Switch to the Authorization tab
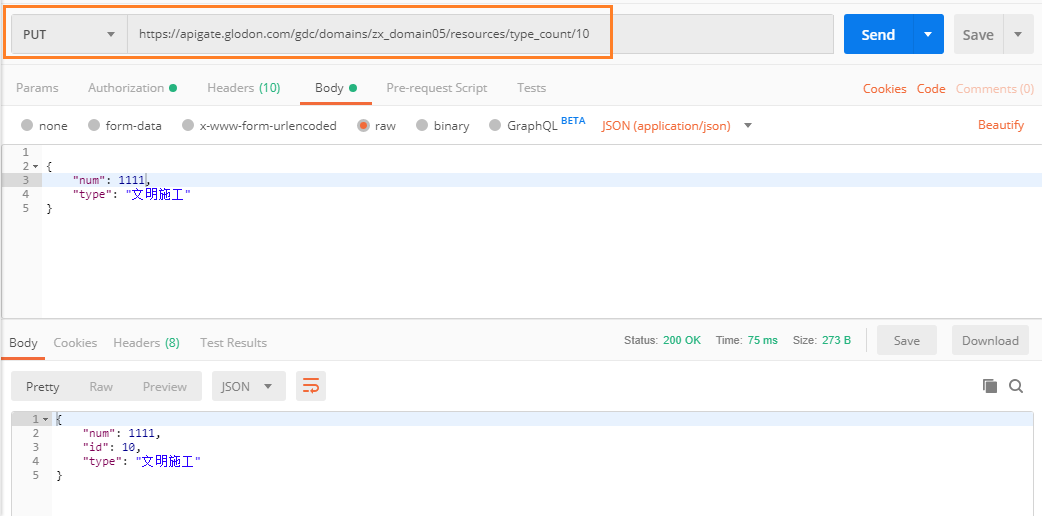1042x516 pixels. coord(132,88)
